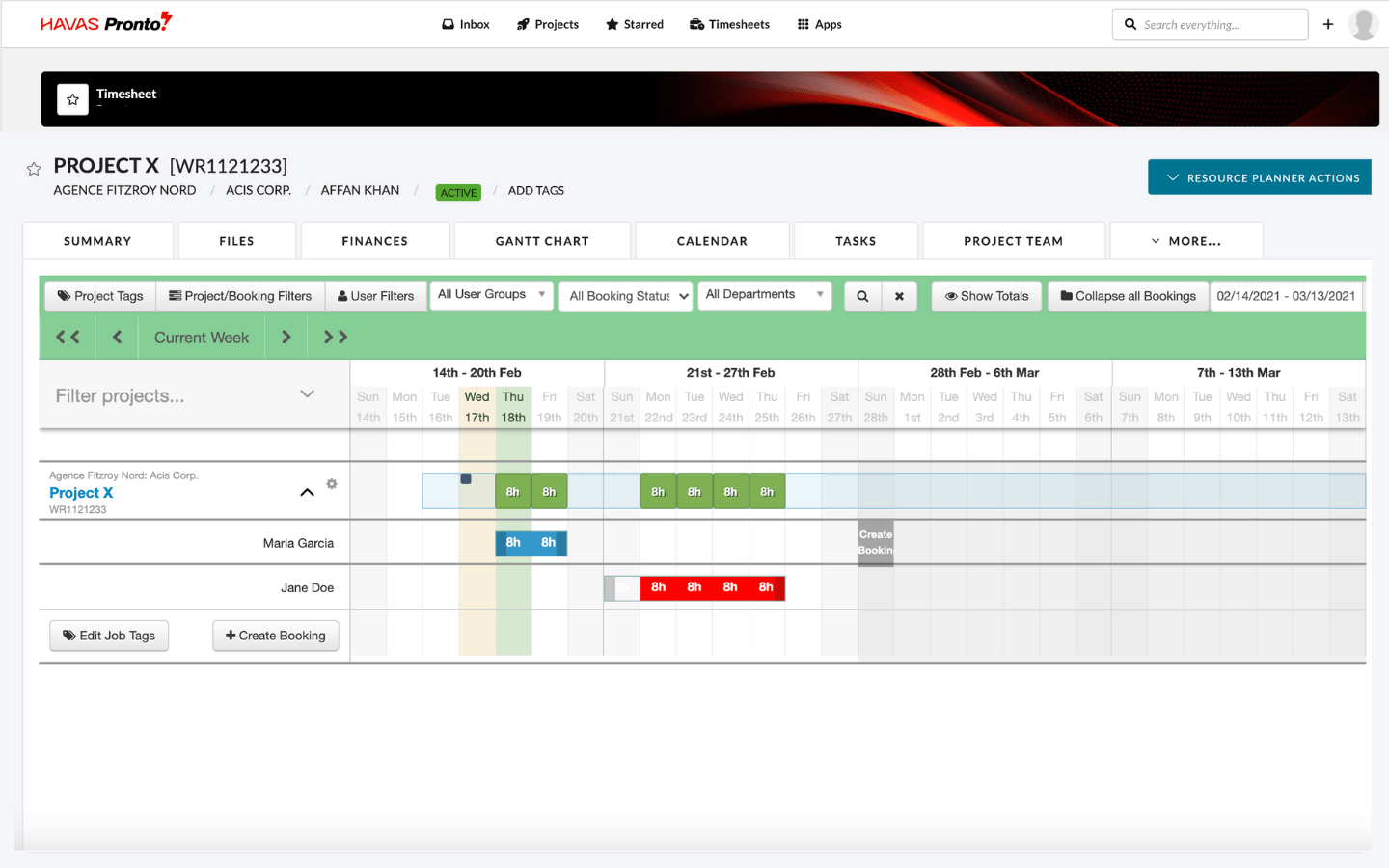Switch to the Files tab

click(x=236, y=241)
